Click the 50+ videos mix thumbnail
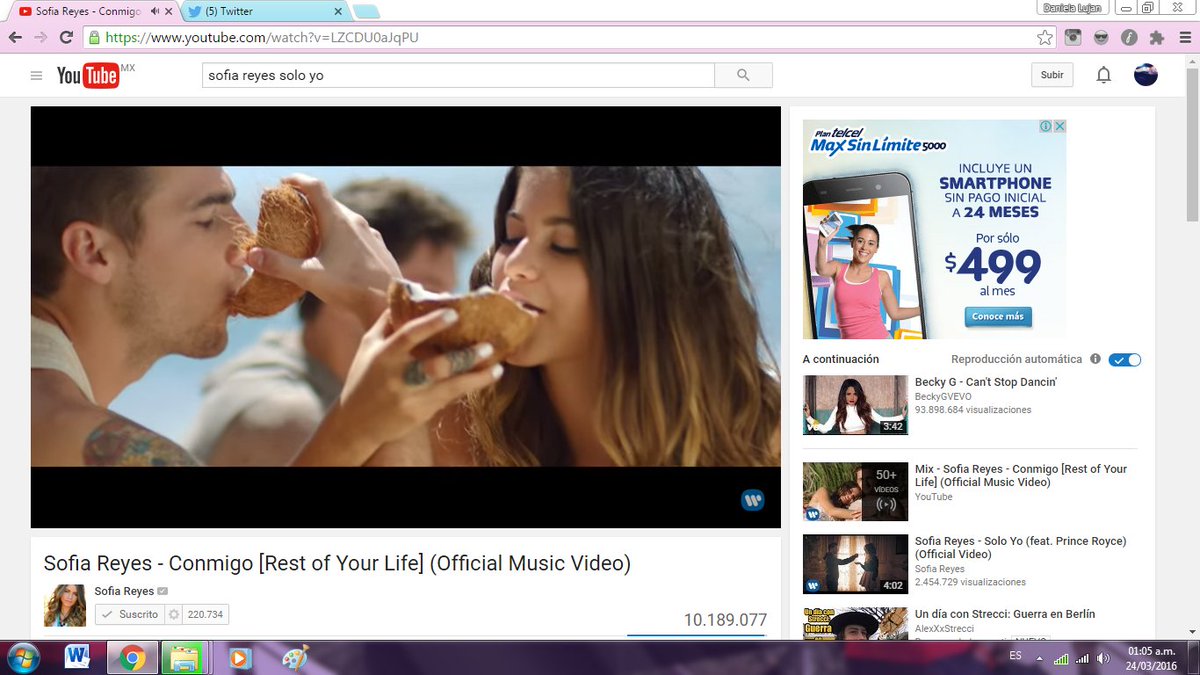This screenshot has width=1200, height=675. coord(855,491)
